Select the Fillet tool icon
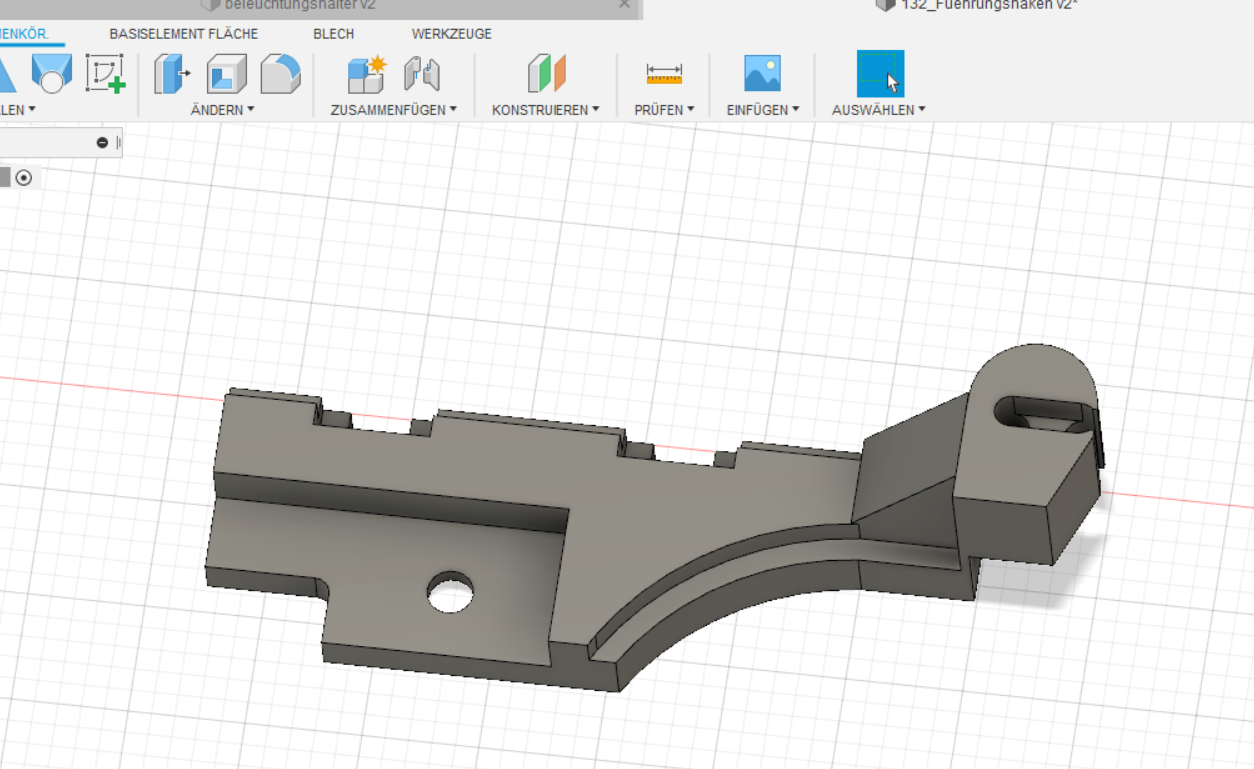 [x=280, y=74]
